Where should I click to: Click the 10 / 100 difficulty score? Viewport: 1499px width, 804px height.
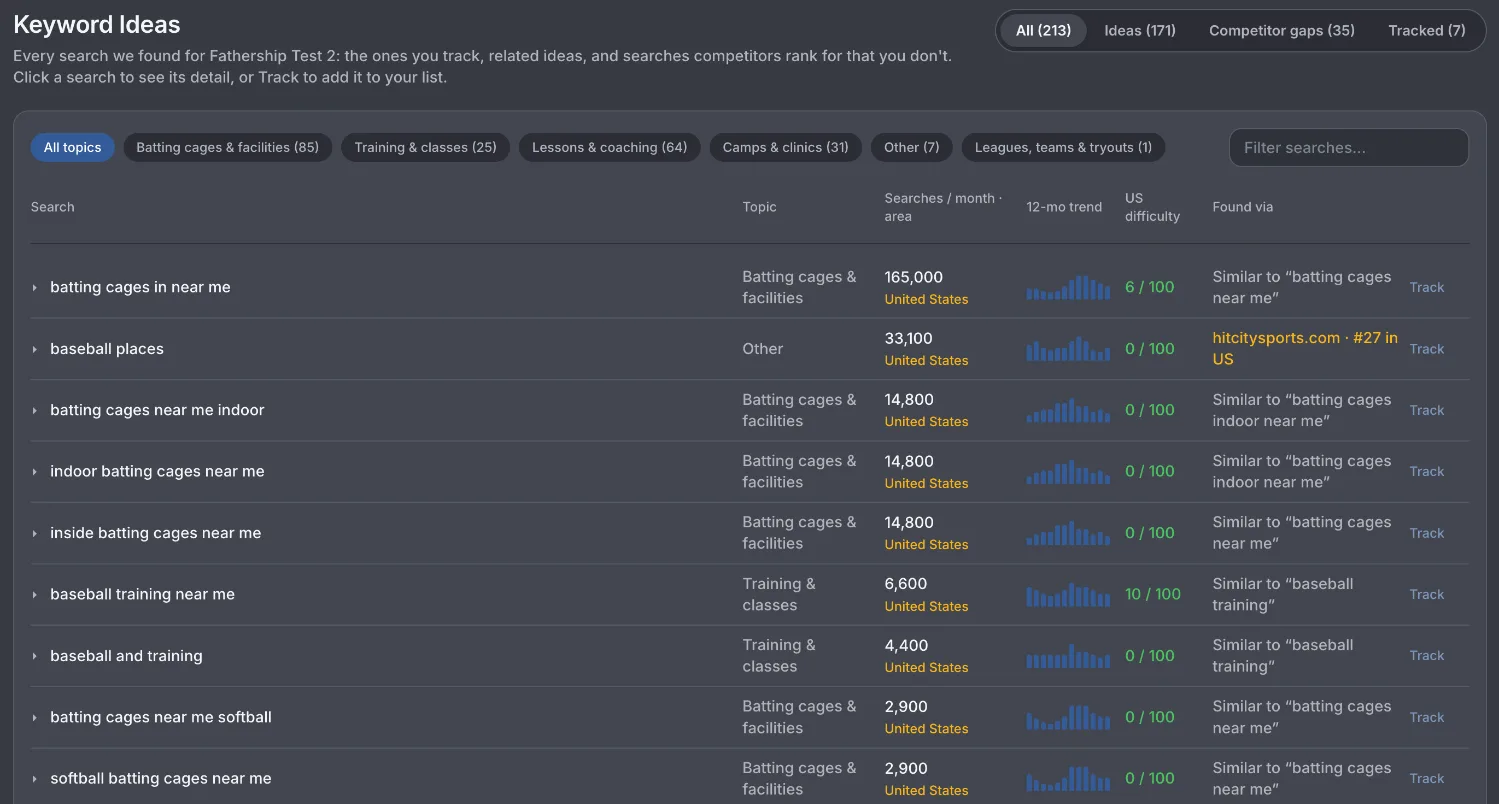click(x=1153, y=594)
